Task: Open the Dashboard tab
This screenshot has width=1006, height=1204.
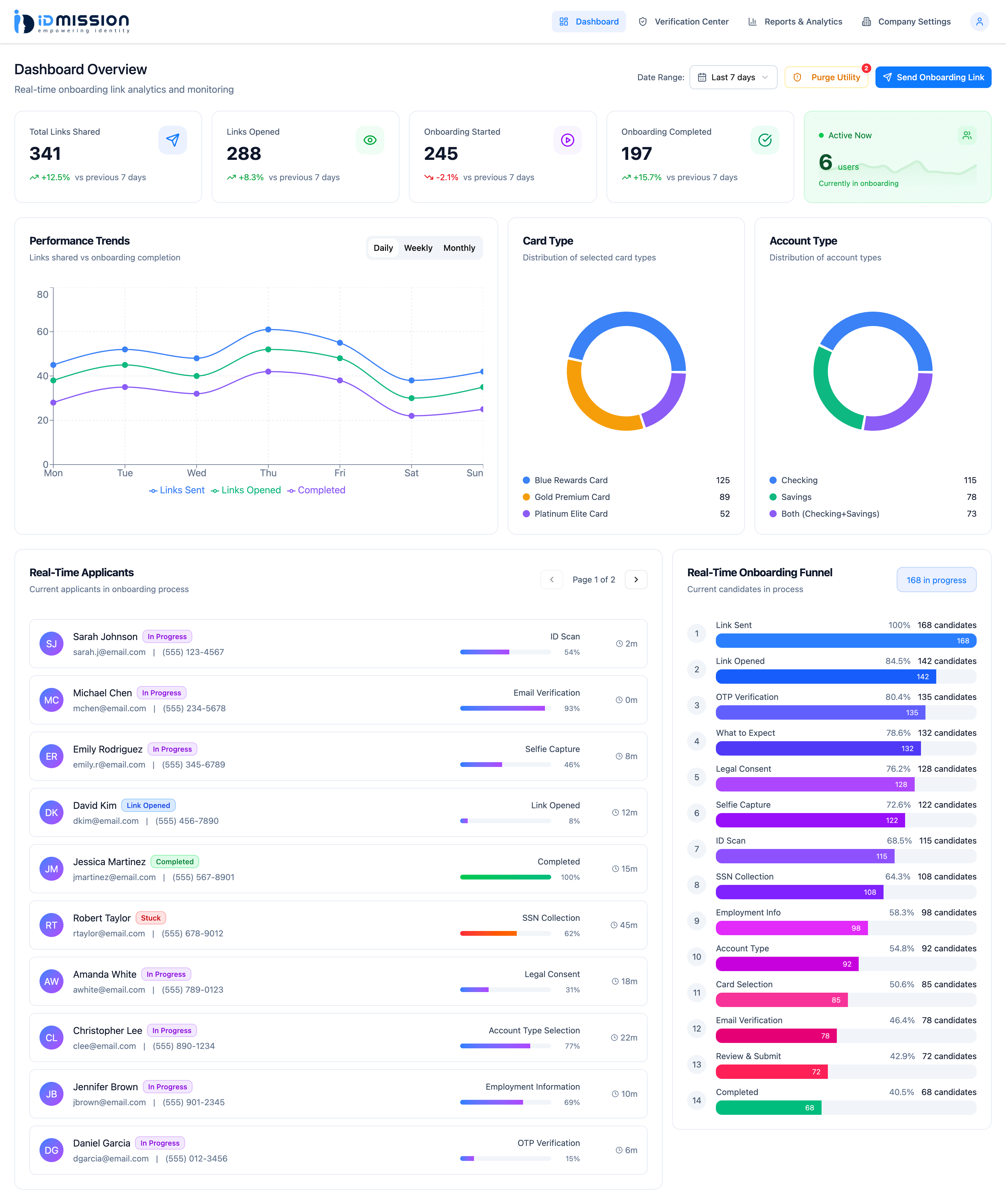Action: (588, 22)
